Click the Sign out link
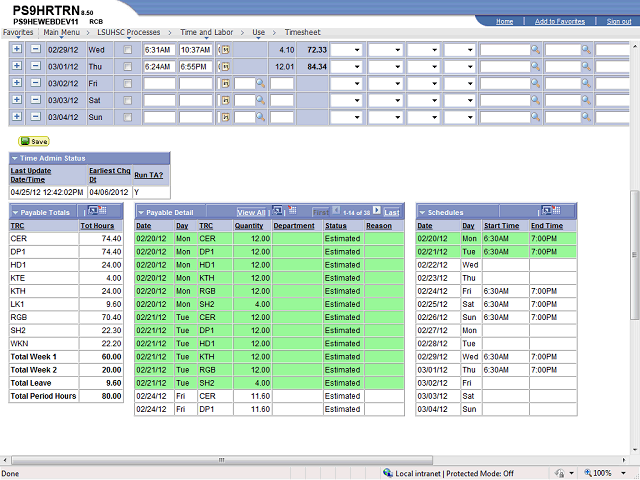Viewport: 640px width, 480px height. point(619,22)
